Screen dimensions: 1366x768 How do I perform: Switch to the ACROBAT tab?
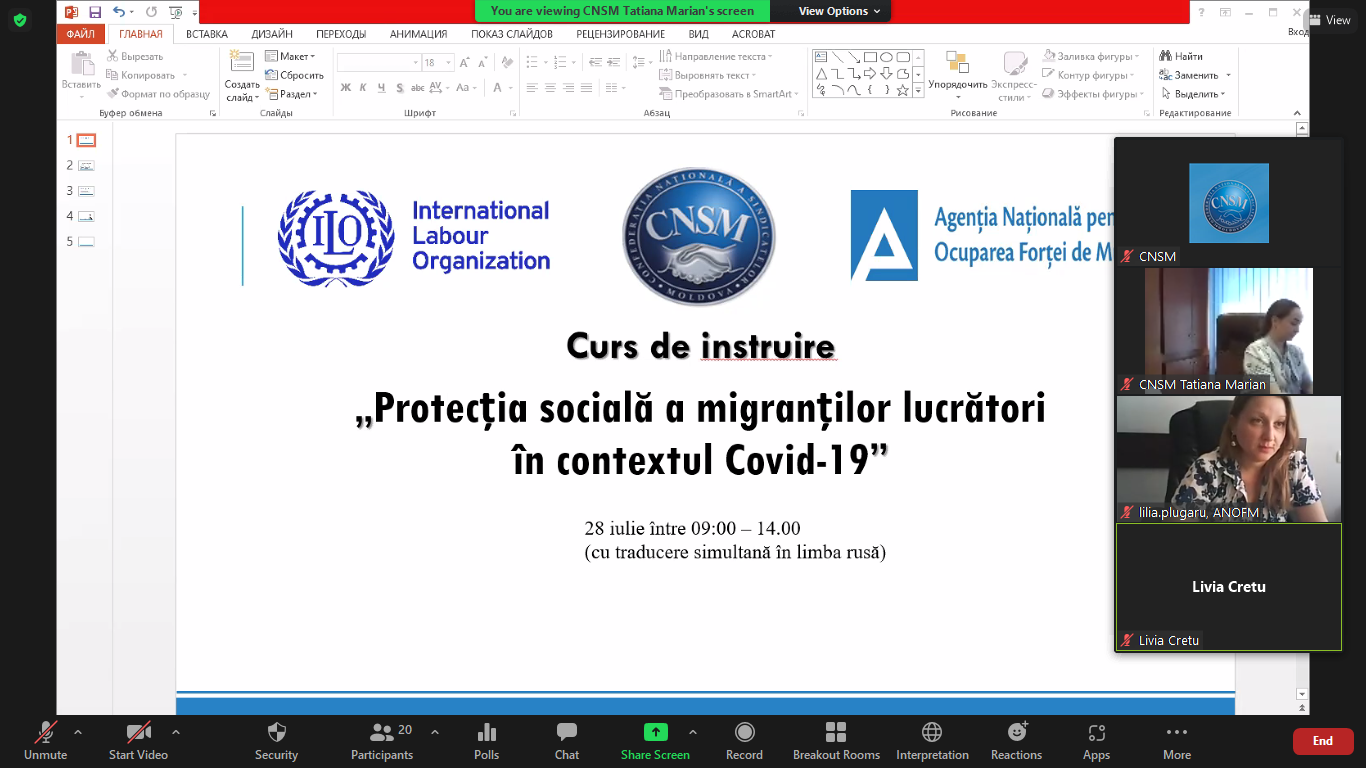pos(753,34)
